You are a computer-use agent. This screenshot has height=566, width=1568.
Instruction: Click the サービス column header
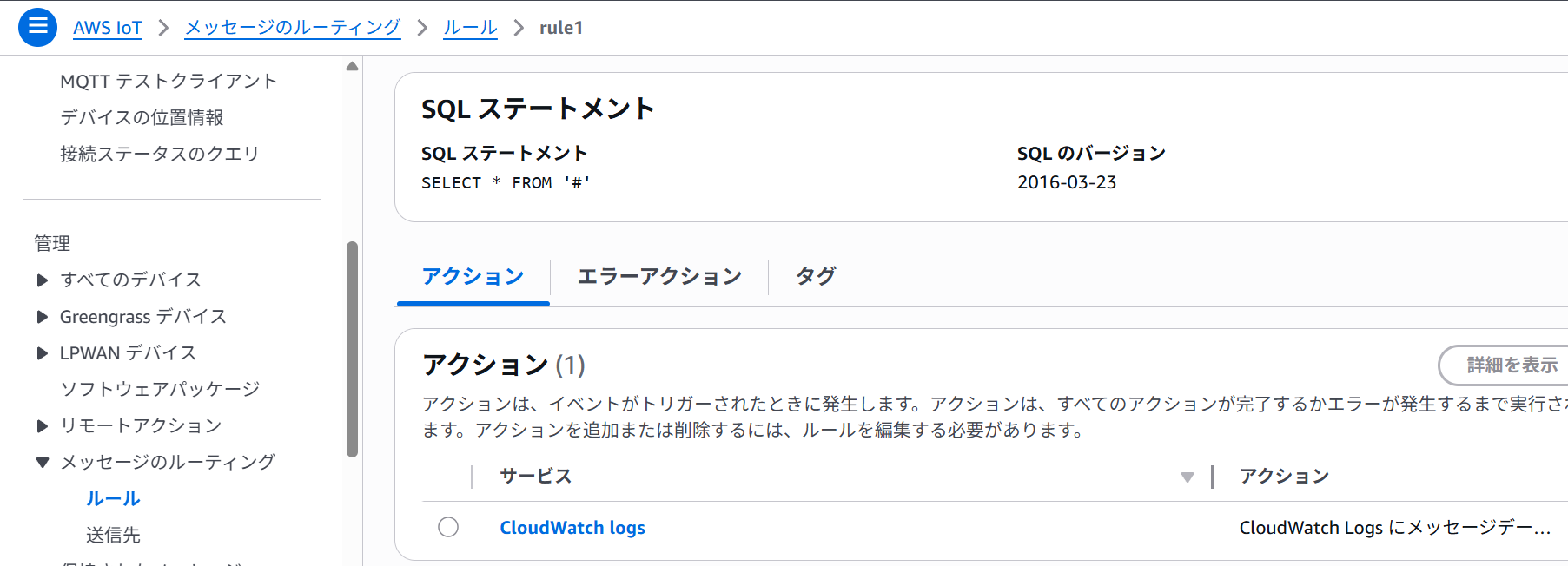(536, 476)
